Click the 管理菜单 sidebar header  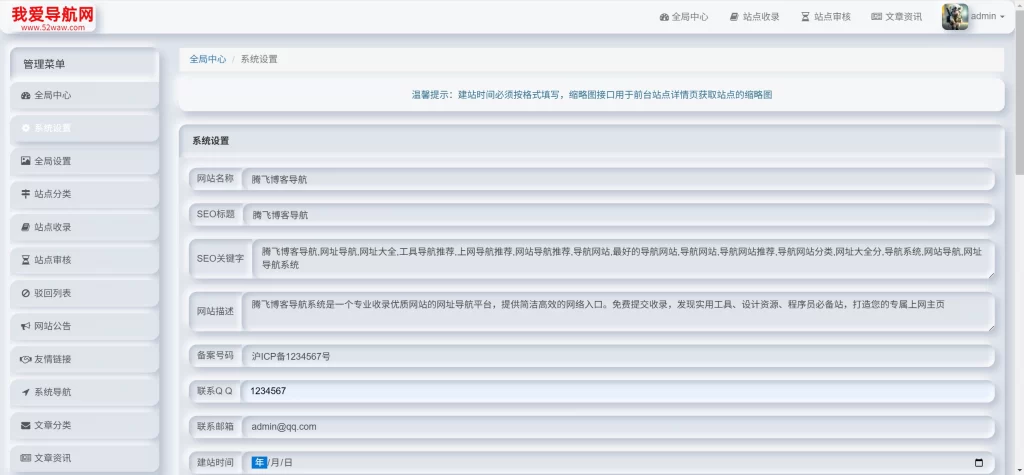tap(84, 64)
